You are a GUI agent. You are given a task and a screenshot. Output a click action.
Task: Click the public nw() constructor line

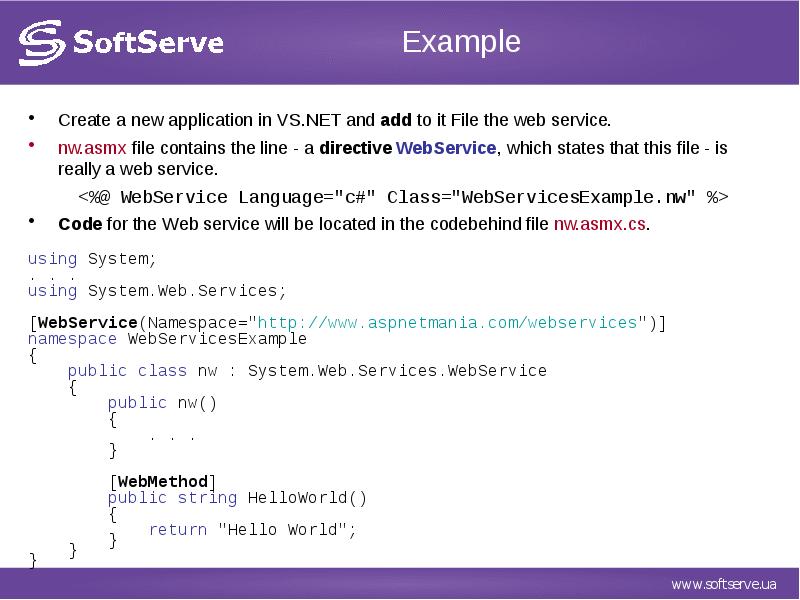162,402
